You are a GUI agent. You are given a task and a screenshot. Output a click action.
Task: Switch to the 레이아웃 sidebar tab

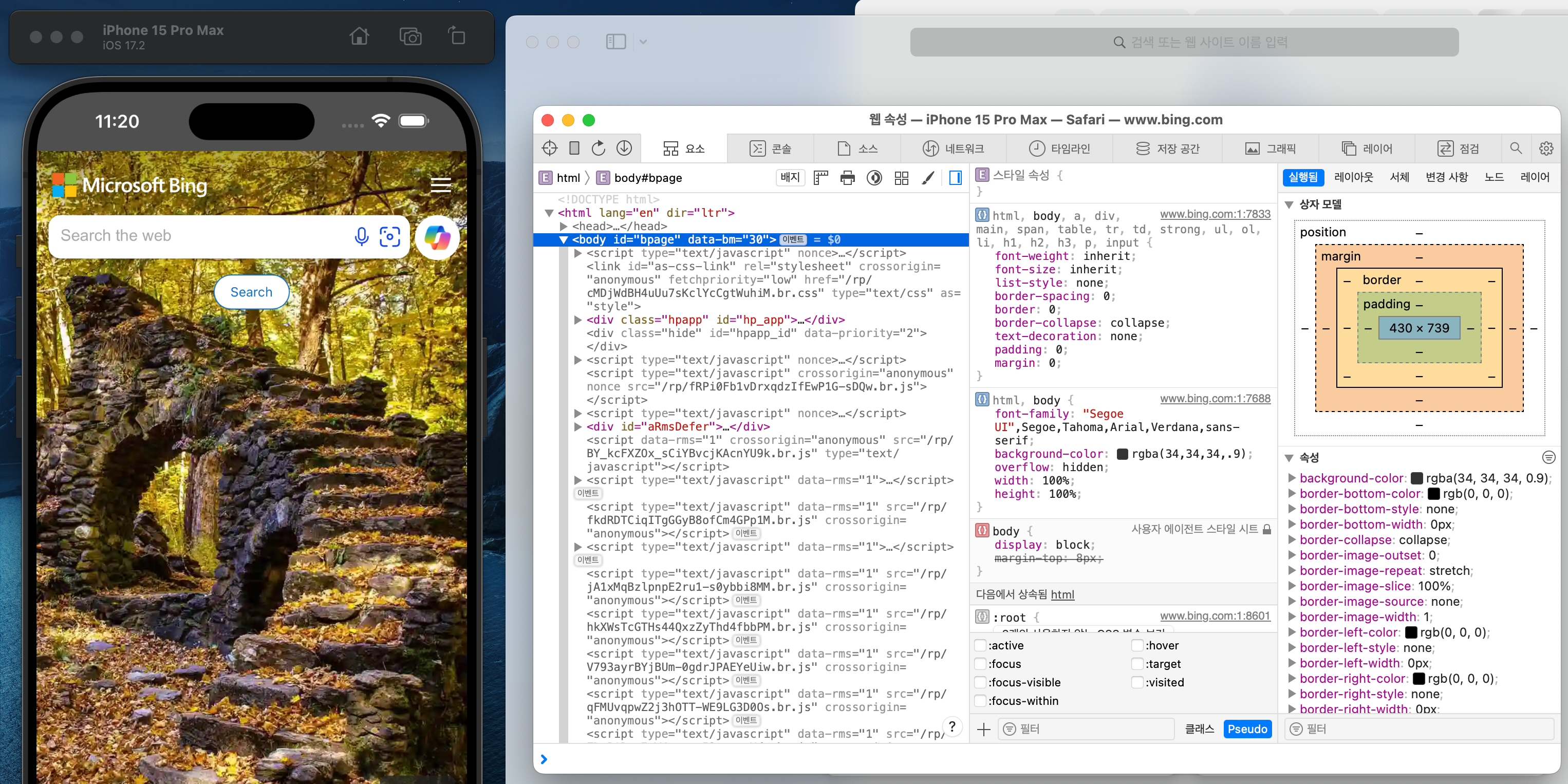[1354, 177]
